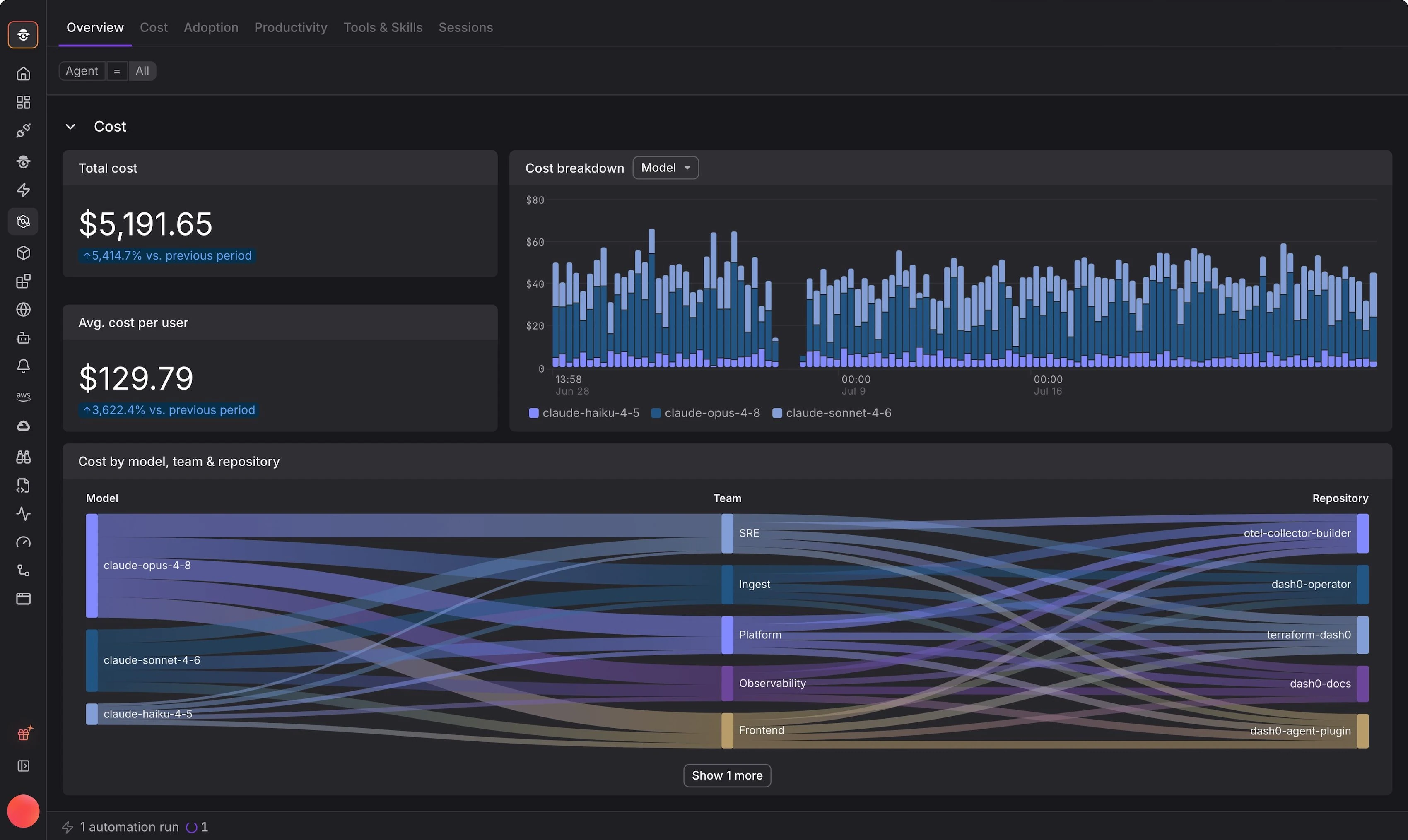Open the gift with sparkle icon
This screenshot has height=840, width=1408.
point(24,733)
